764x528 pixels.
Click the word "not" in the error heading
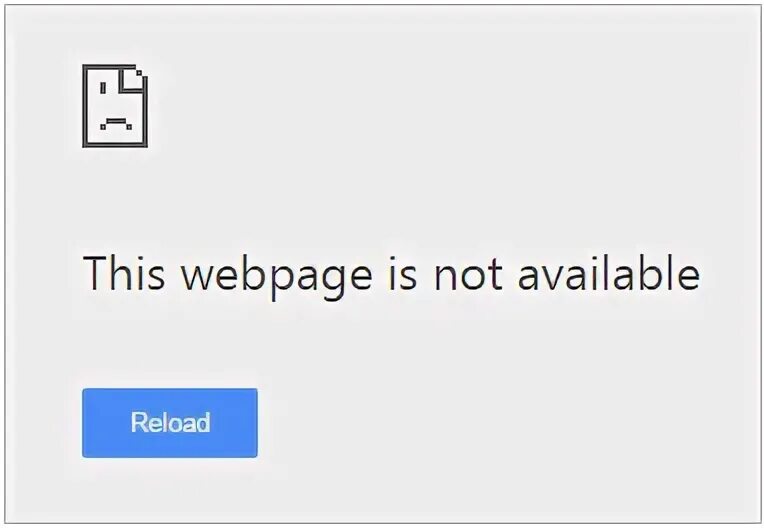(x=468, y=275)
